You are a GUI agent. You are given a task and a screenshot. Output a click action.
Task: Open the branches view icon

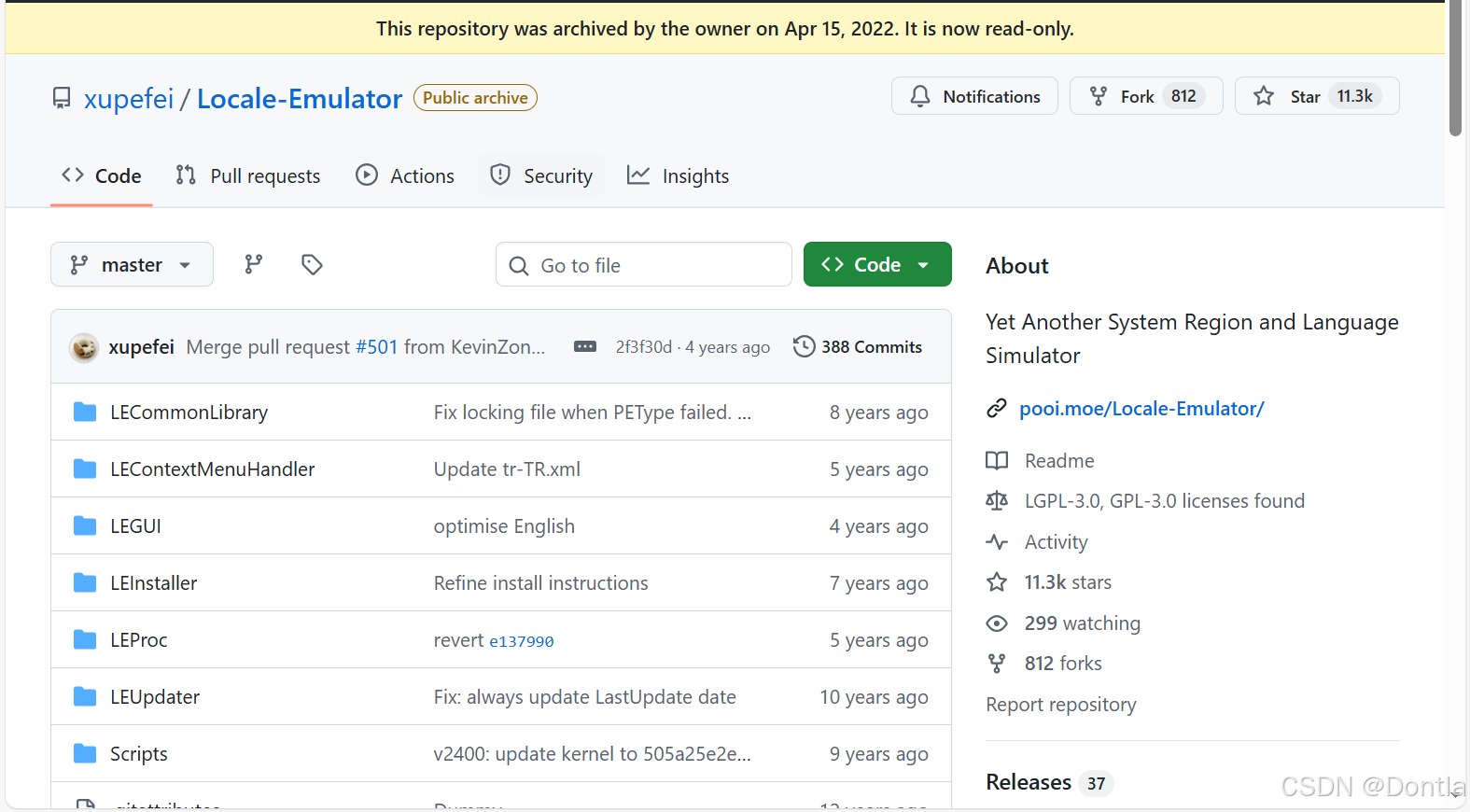tap(254, 264)
